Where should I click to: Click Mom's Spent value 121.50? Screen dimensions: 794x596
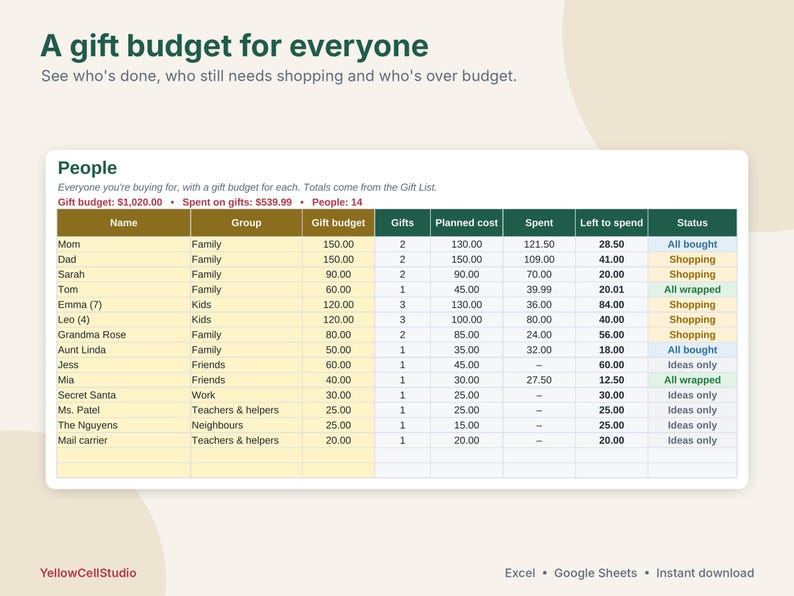(x=539, y=244)
